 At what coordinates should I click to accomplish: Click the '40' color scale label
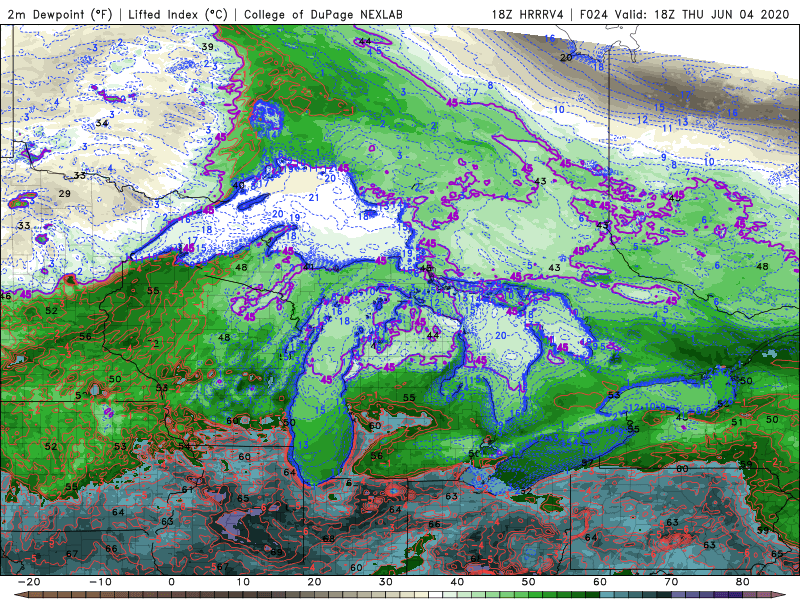457,582
